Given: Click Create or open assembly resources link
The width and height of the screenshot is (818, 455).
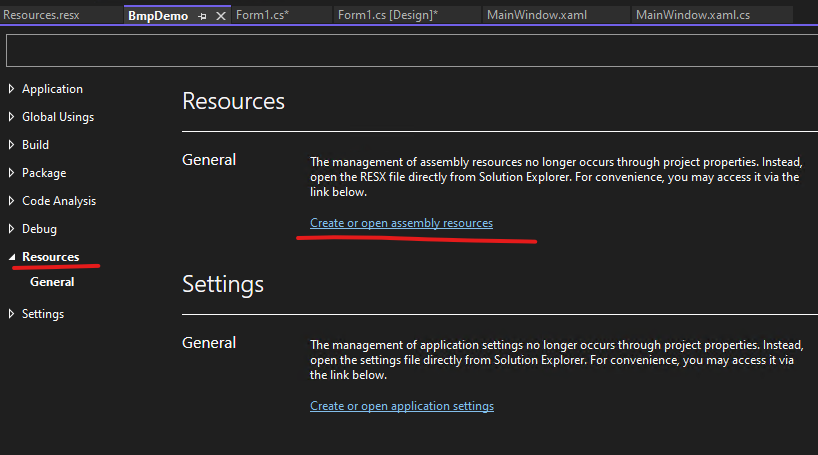Looking at the screenshot, I should pyautogui.click(x=401, y=223).
